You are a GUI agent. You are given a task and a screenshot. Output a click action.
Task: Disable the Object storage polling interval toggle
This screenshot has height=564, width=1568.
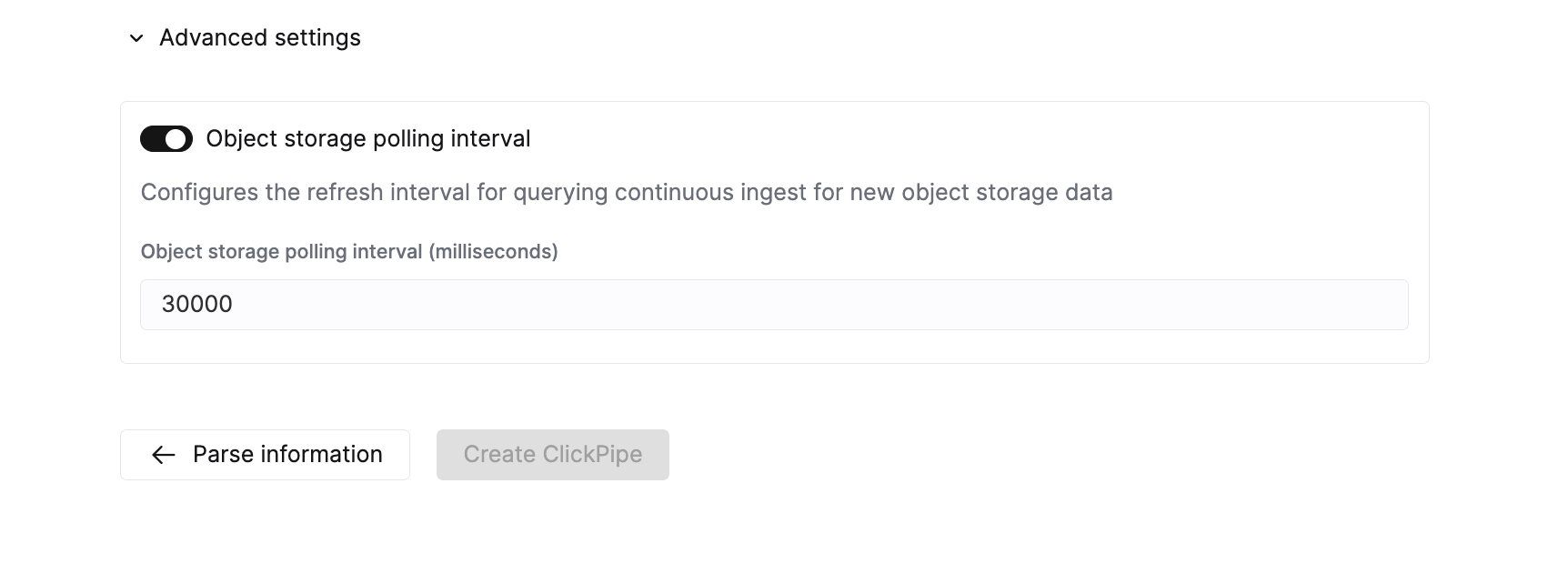click(166, 138)
